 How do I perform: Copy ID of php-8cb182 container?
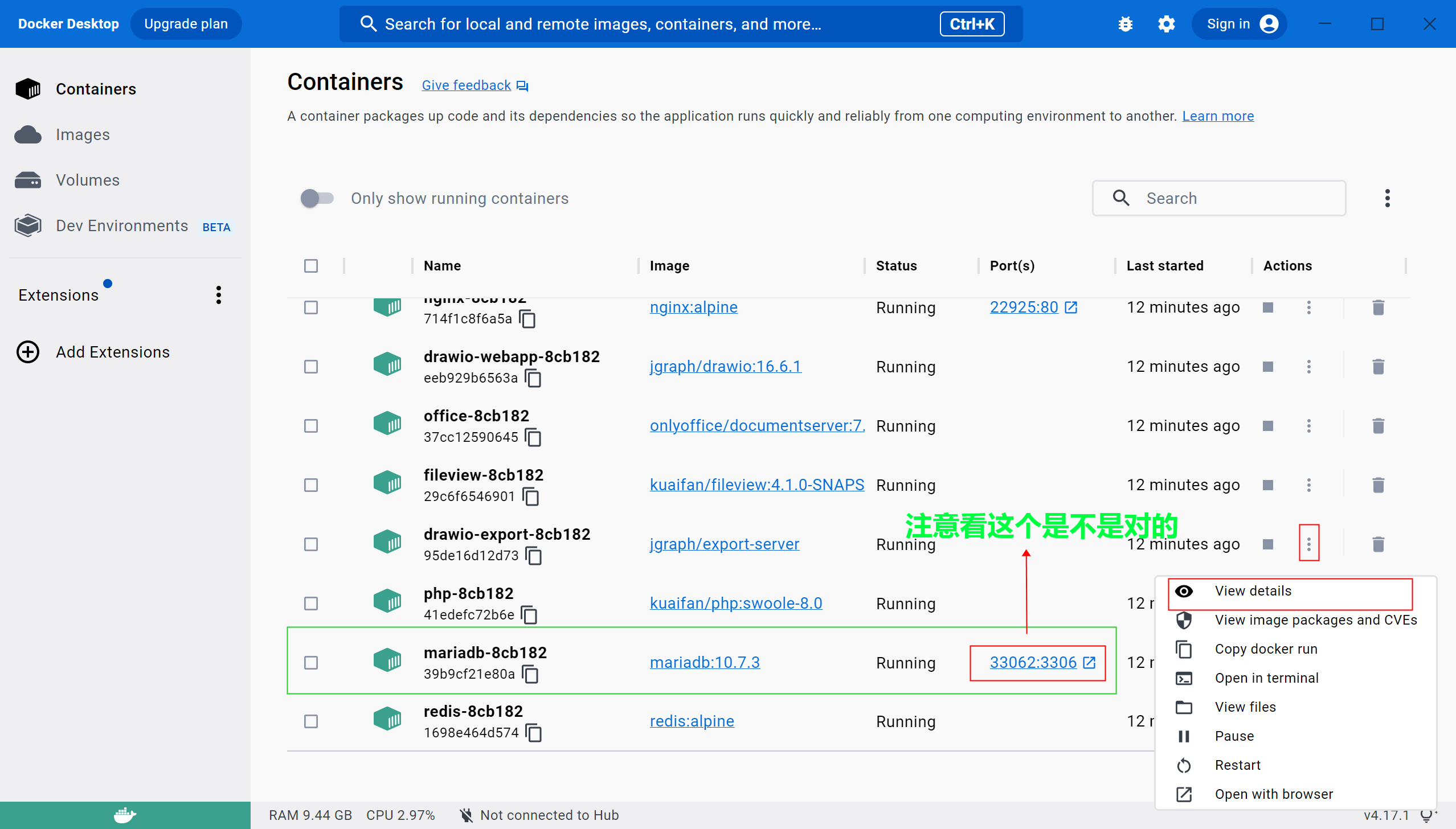tap(530, 615)
